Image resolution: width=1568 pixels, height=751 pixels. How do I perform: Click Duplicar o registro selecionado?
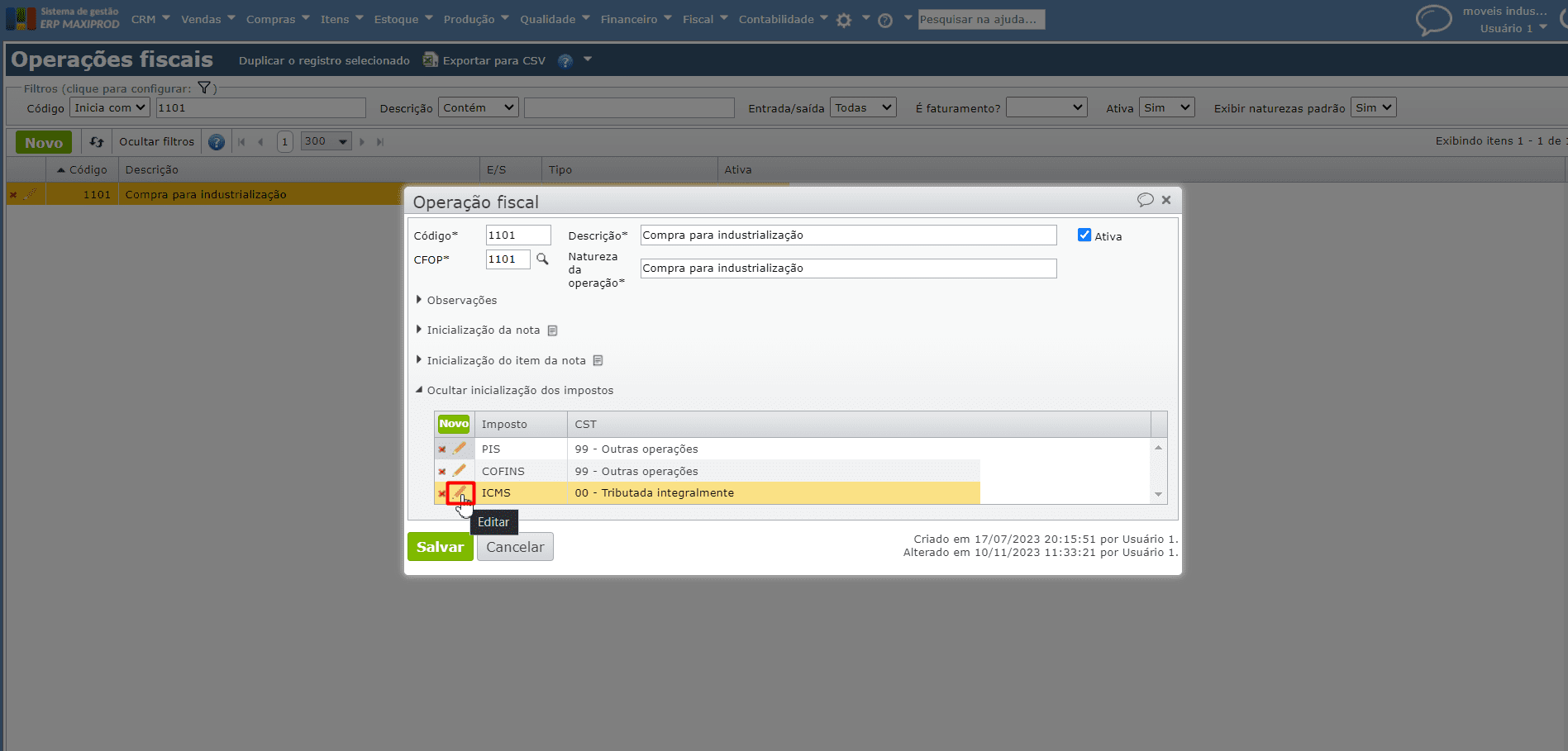tap(324, 60)
